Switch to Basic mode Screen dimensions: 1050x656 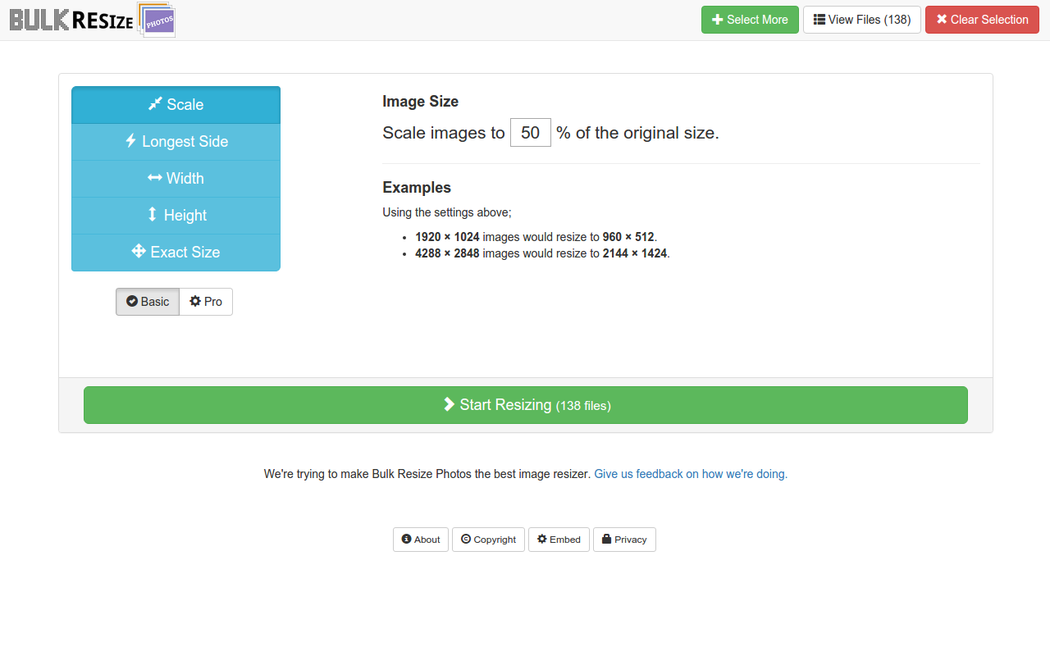(147, 301)
